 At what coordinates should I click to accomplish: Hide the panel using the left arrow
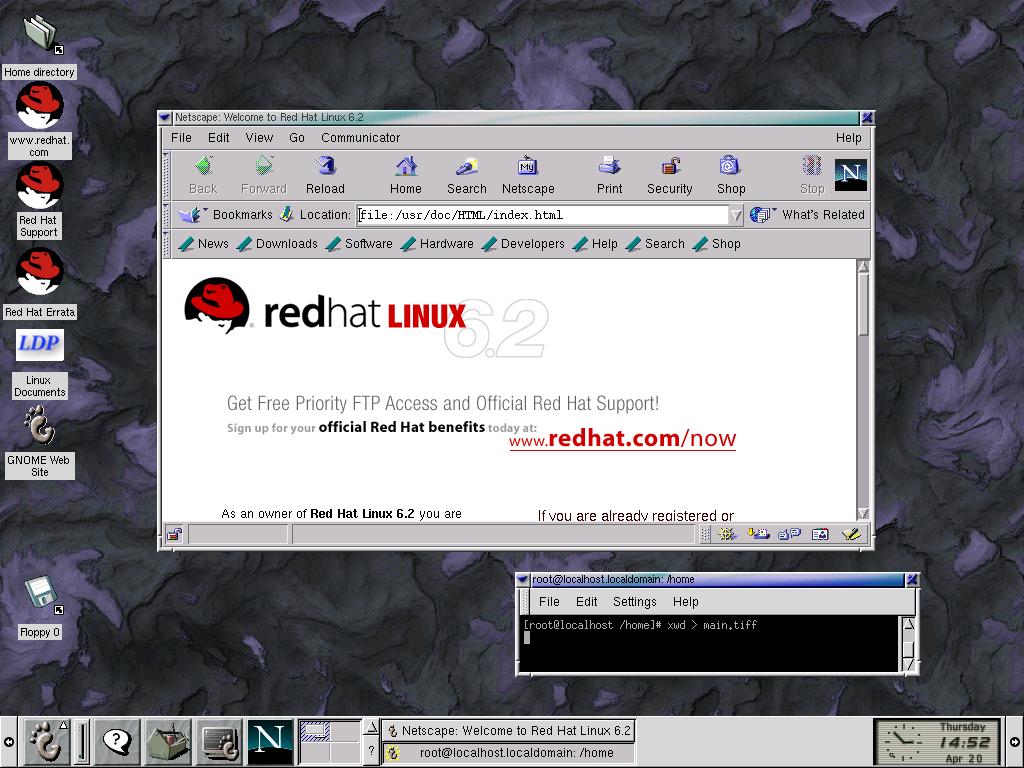(x=8, y=742)
